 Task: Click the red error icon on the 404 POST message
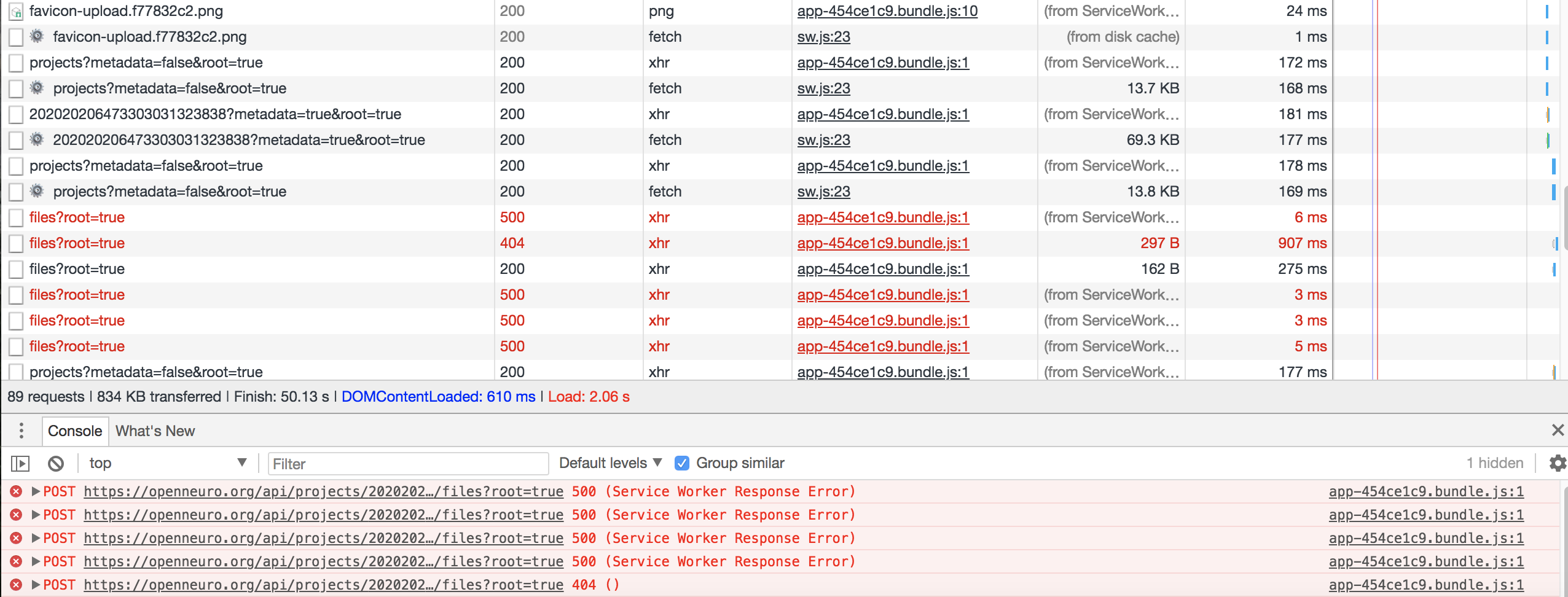tap(16, 585)
